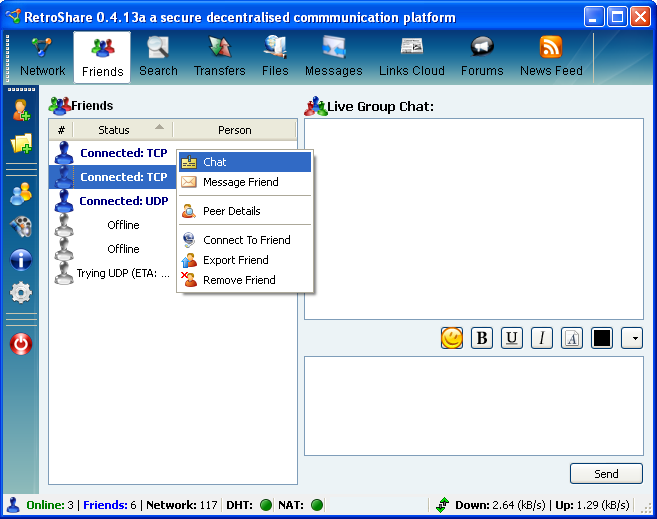Click the Chat menu entry icon
This screenshot has width=657, height=519.
(189, 162)
